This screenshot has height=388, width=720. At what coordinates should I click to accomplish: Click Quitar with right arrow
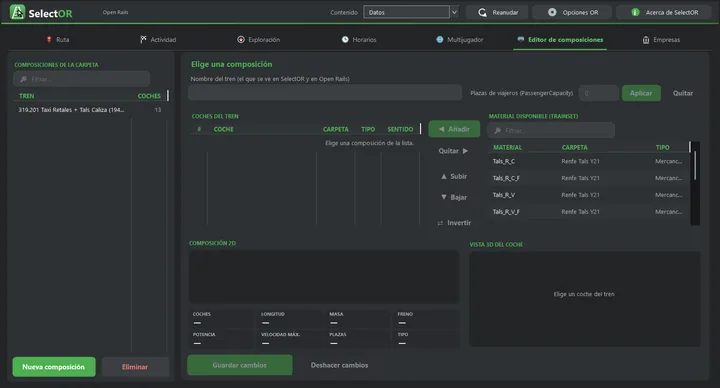tap(453, 151)
